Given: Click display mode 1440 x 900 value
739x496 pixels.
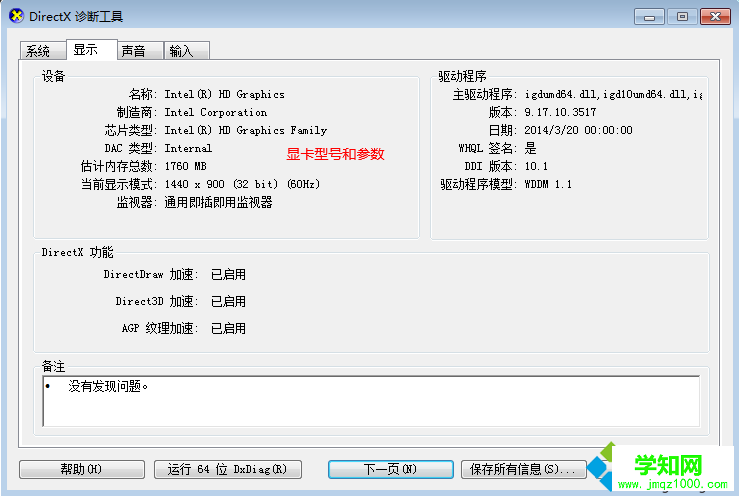Looking at the screenshot, I should [x=242, y=184].
